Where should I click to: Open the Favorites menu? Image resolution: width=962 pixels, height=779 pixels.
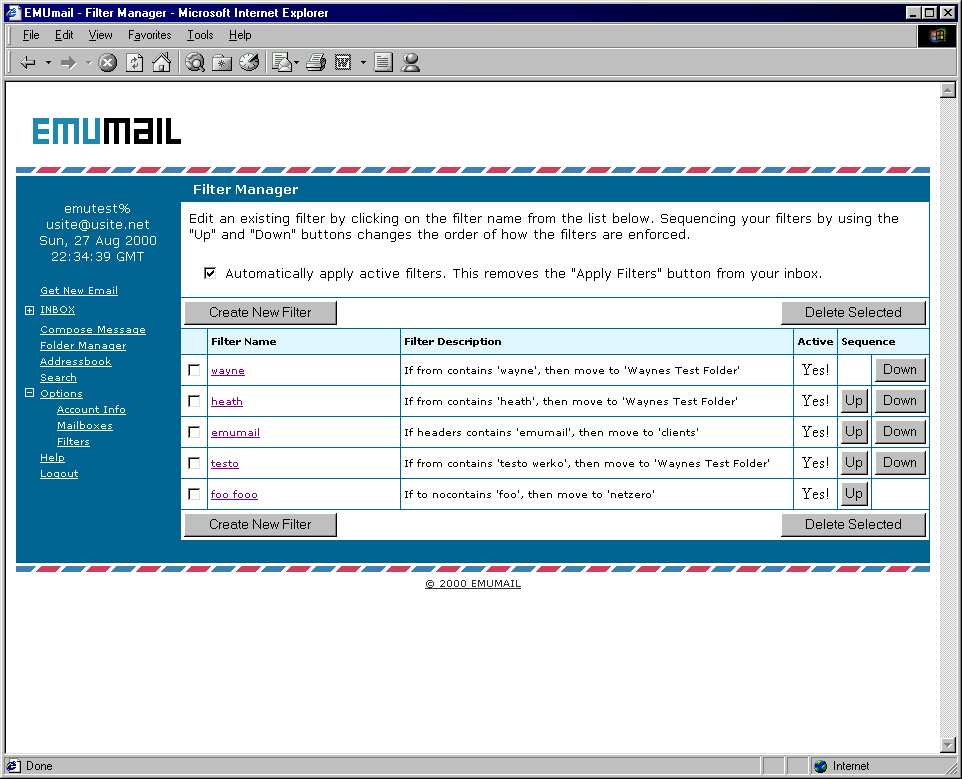point(149,35)
